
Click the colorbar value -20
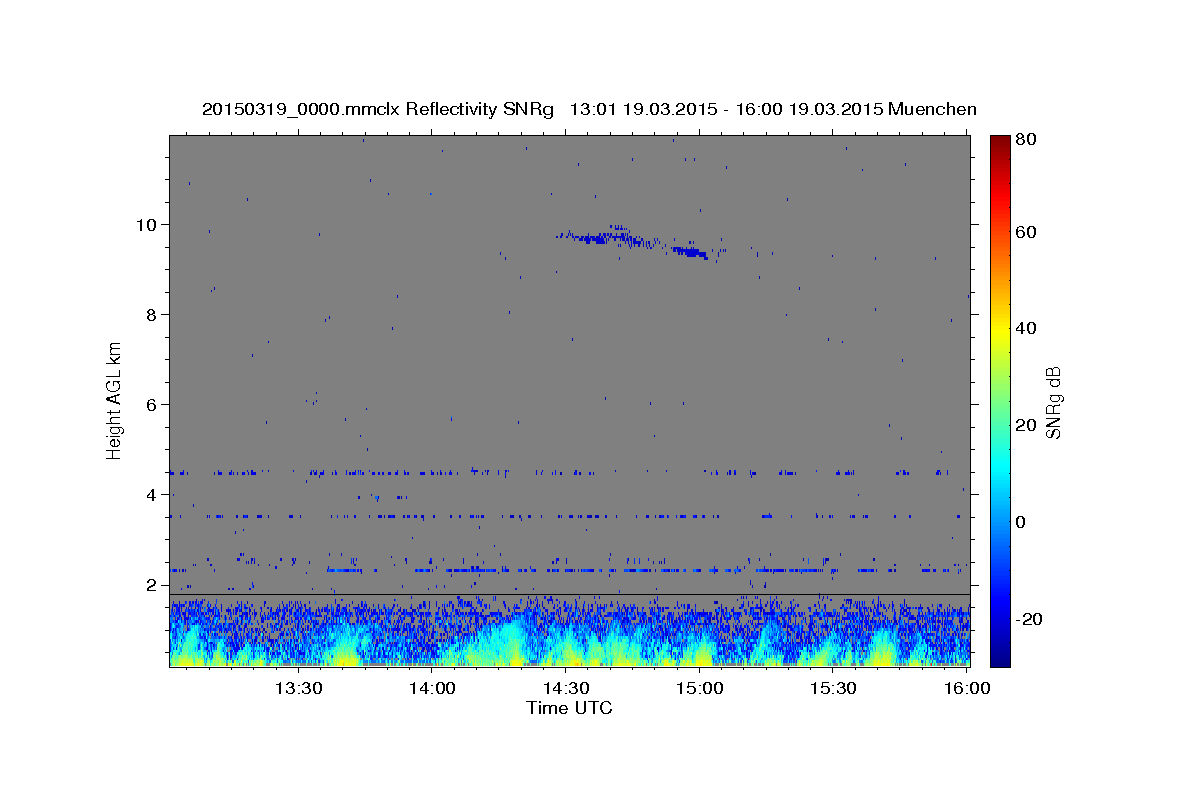click(1027, 619)
